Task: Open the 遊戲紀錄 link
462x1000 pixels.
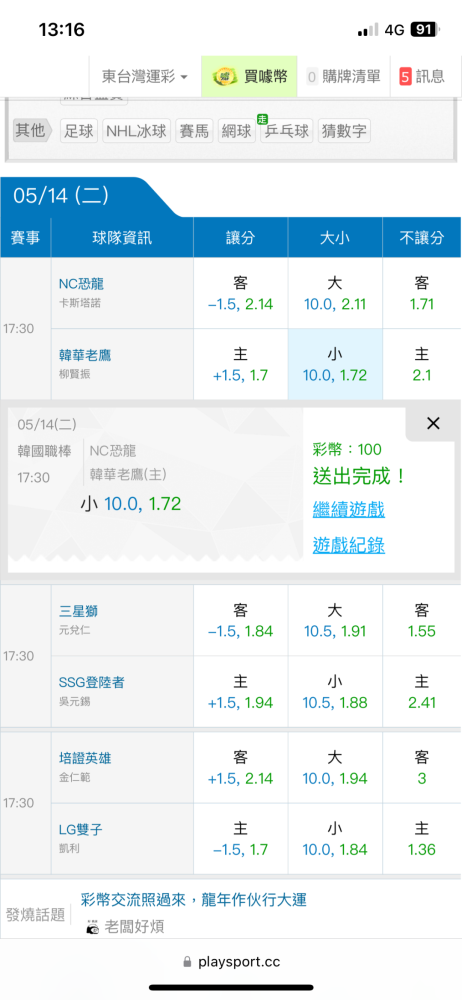Action: click(348, 545)
